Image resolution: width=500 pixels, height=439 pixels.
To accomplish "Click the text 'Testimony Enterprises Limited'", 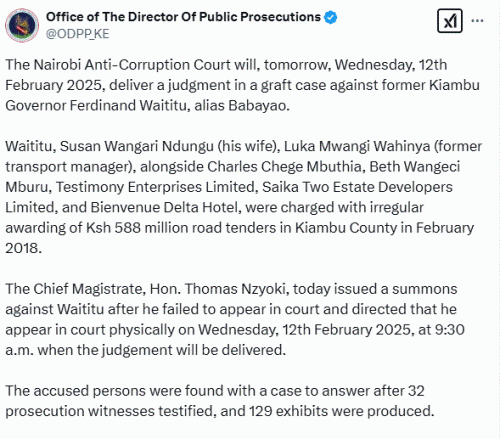I will [x=156, y=187].
